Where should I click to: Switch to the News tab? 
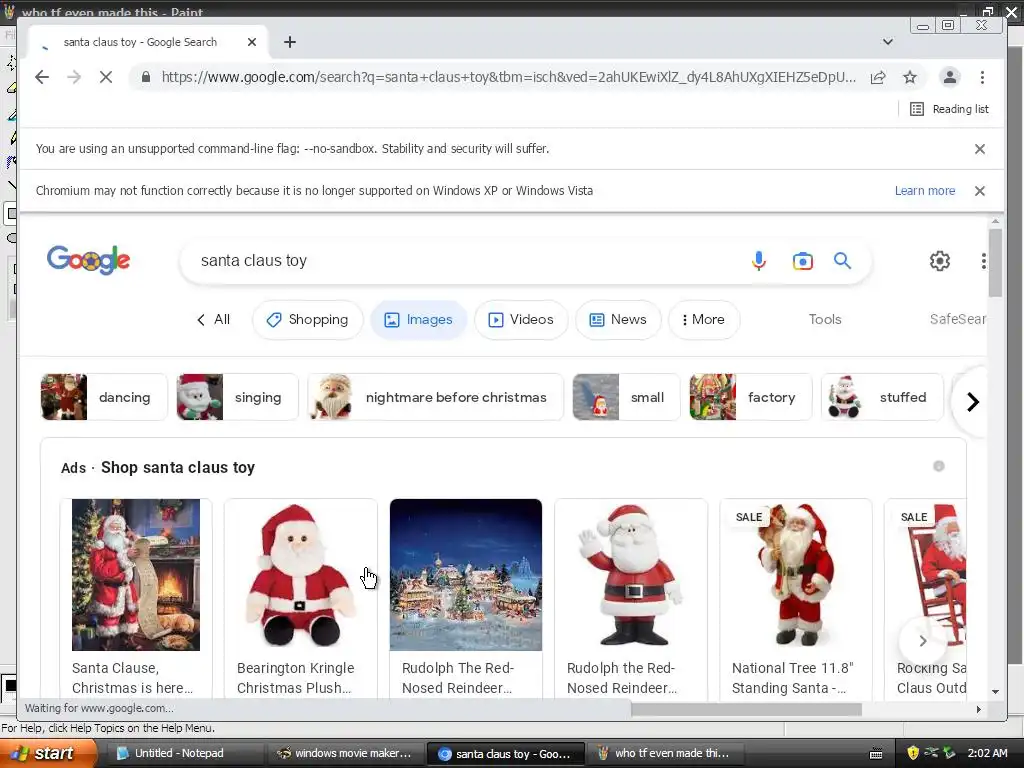point(618,319)
